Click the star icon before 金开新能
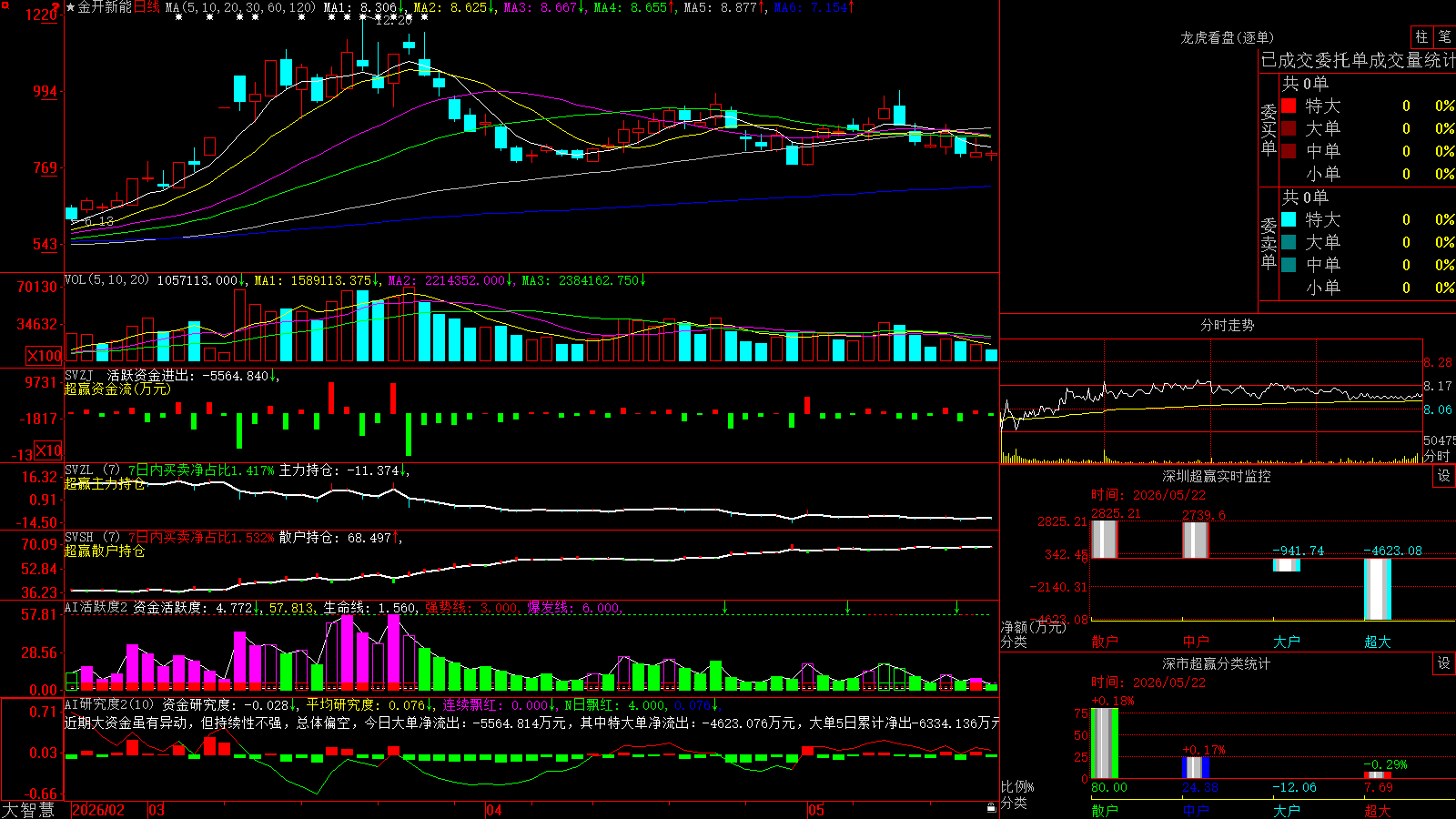 click(71, 7)
